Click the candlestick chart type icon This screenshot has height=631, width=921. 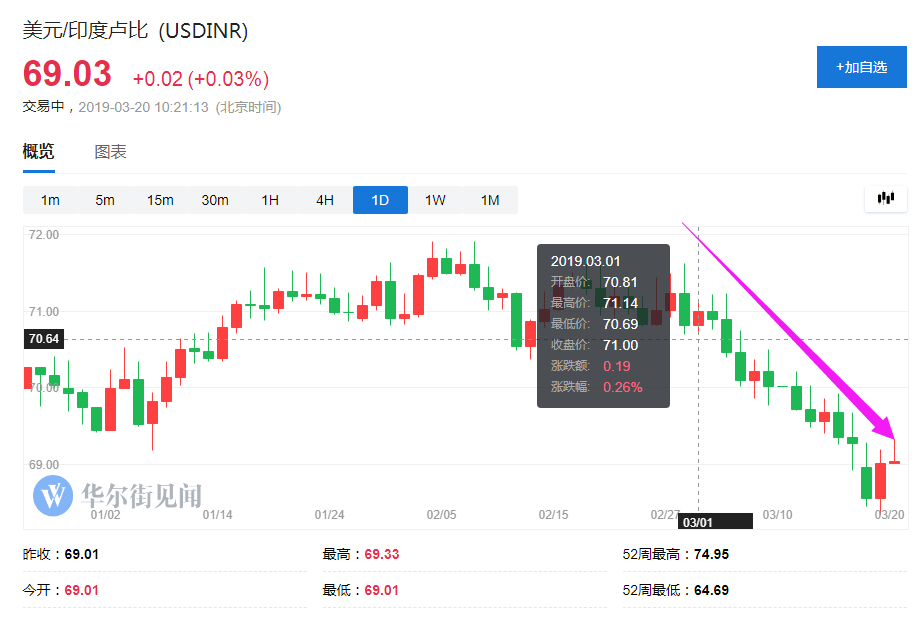885,198
